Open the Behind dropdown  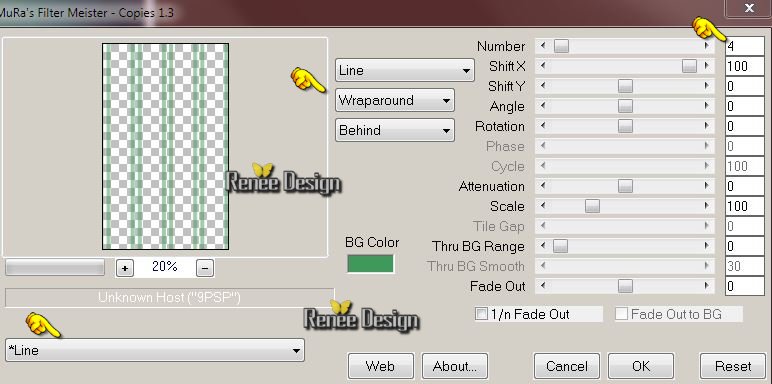[395, 130]
